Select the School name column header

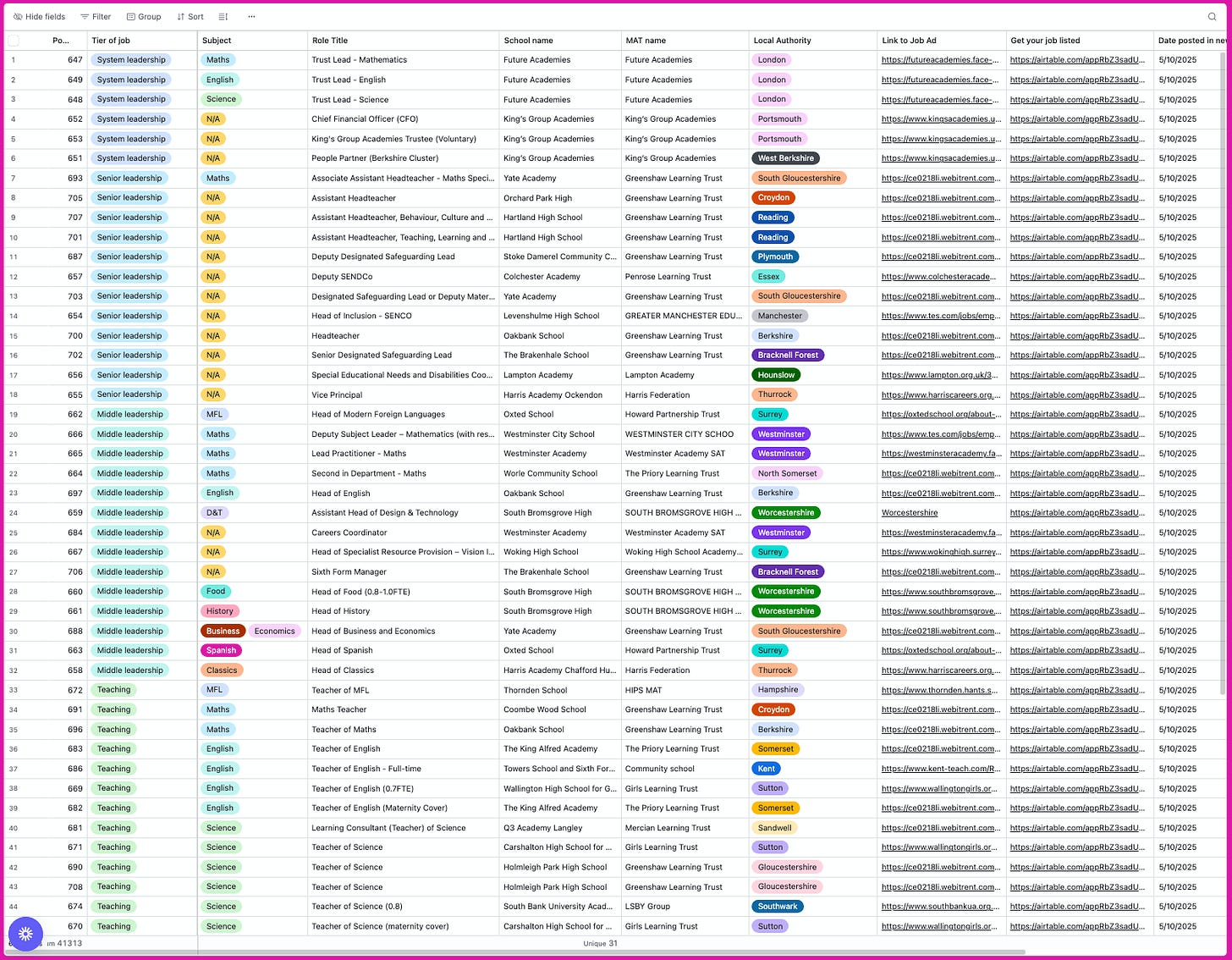click(560, 40)
